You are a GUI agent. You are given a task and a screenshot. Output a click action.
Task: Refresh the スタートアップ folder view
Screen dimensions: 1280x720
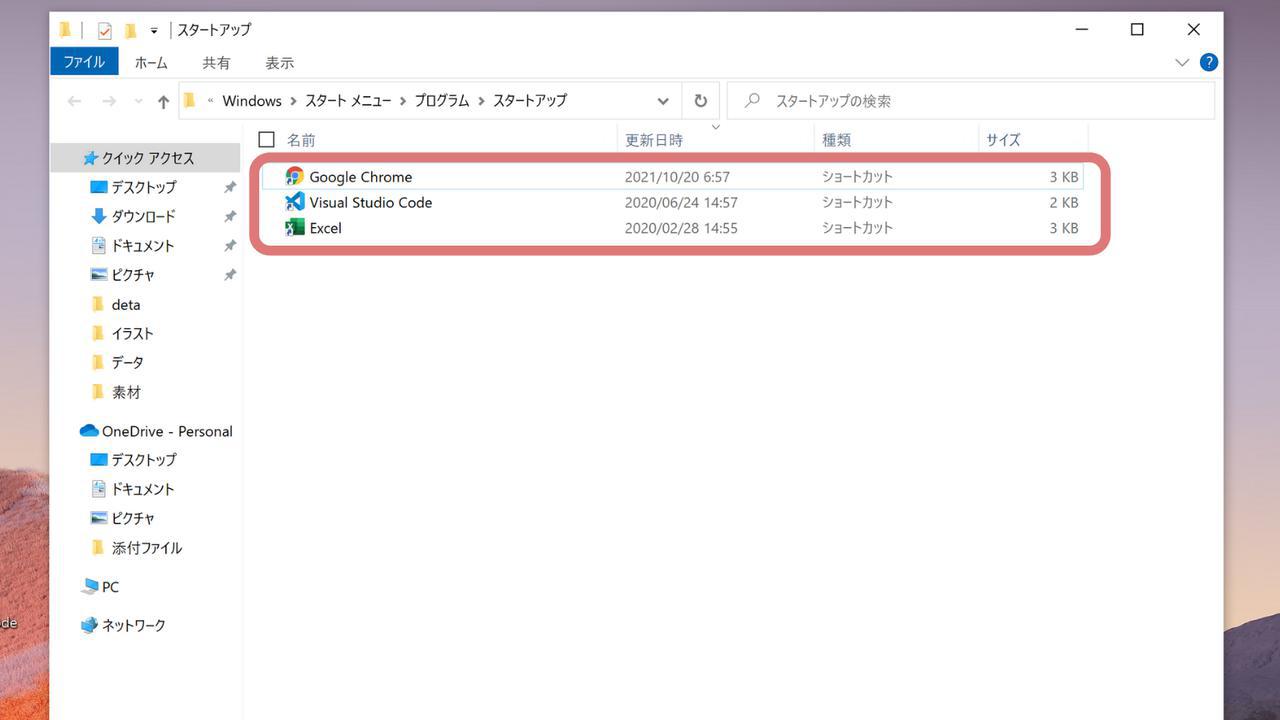click(700, 101)
